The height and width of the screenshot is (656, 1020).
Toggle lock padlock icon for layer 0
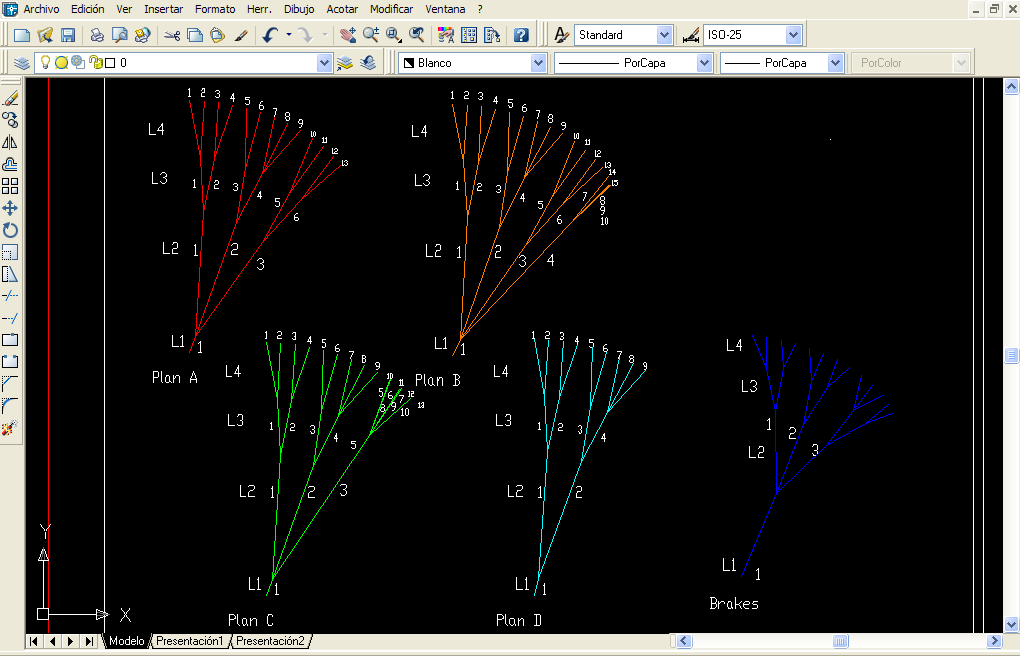click(x=96, y=62)
